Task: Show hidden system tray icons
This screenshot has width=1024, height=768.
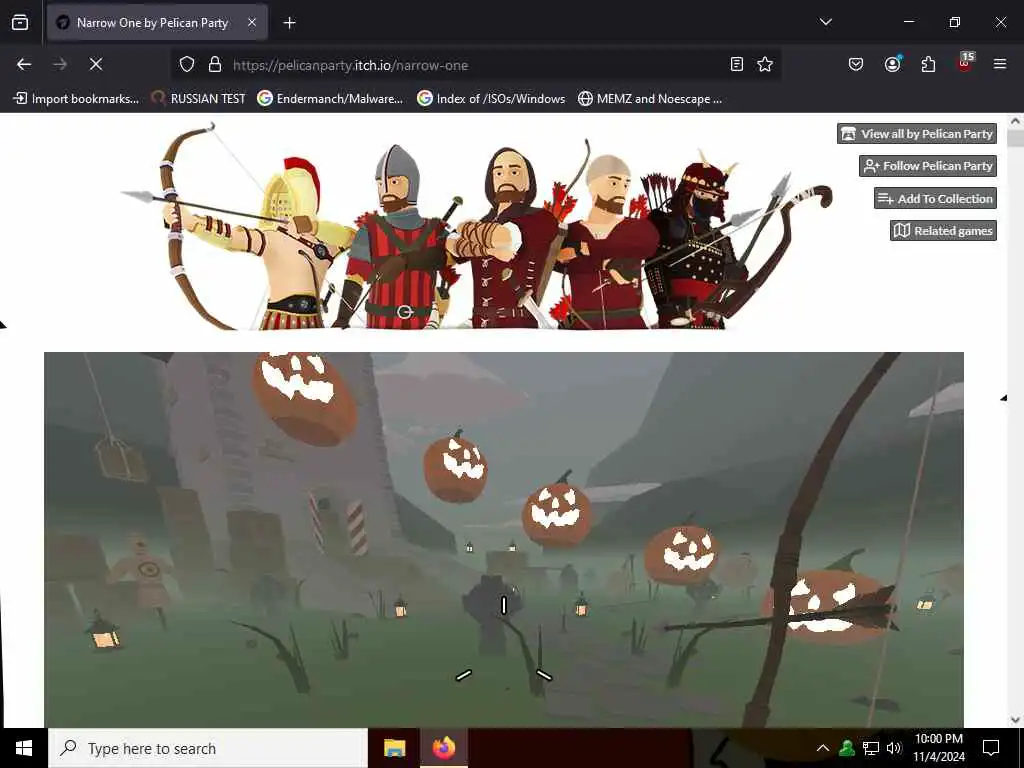Action: [x=823, y=748]
